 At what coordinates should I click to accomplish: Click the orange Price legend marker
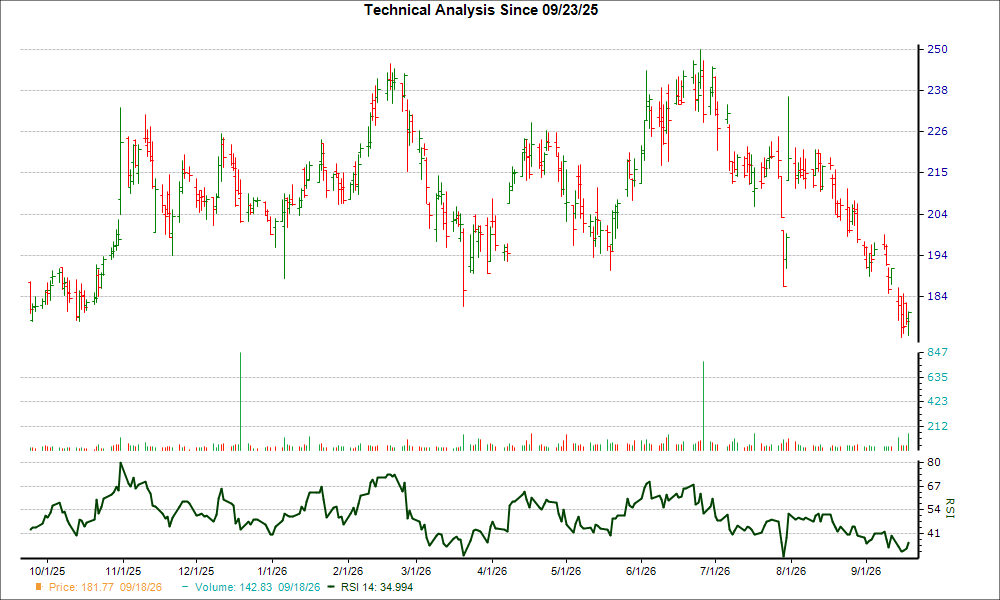[39, 587]
